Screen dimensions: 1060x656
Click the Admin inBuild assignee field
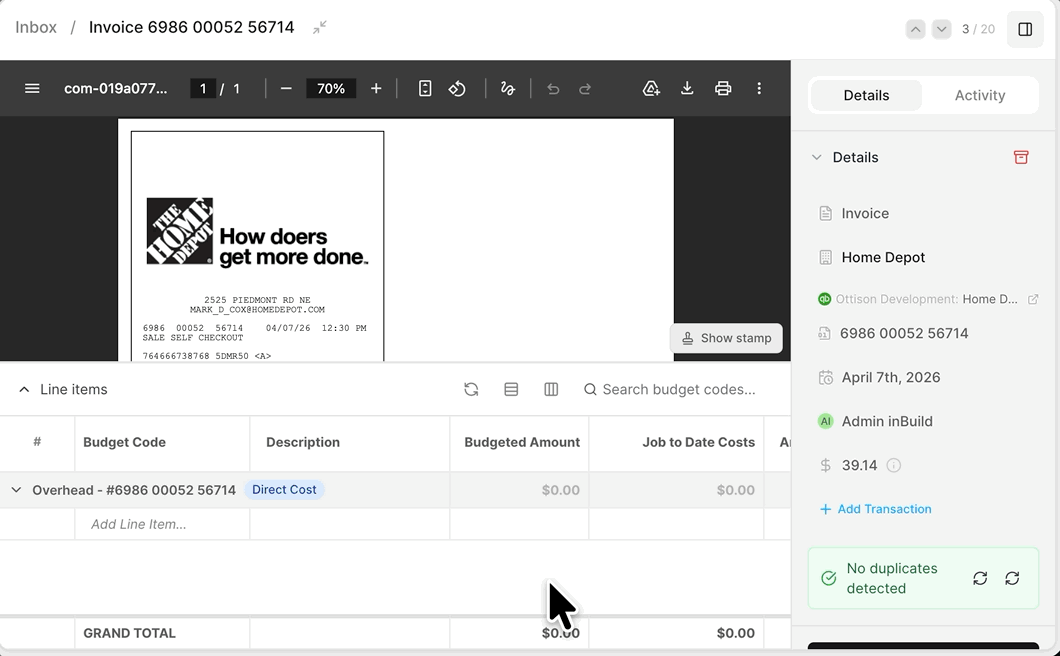pyautogui.click(x=887, y=421)
